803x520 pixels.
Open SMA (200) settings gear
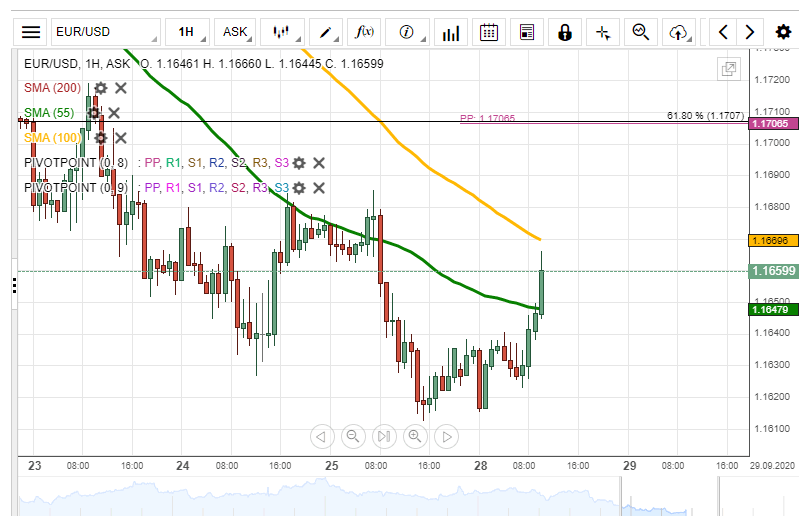(101, 88)
